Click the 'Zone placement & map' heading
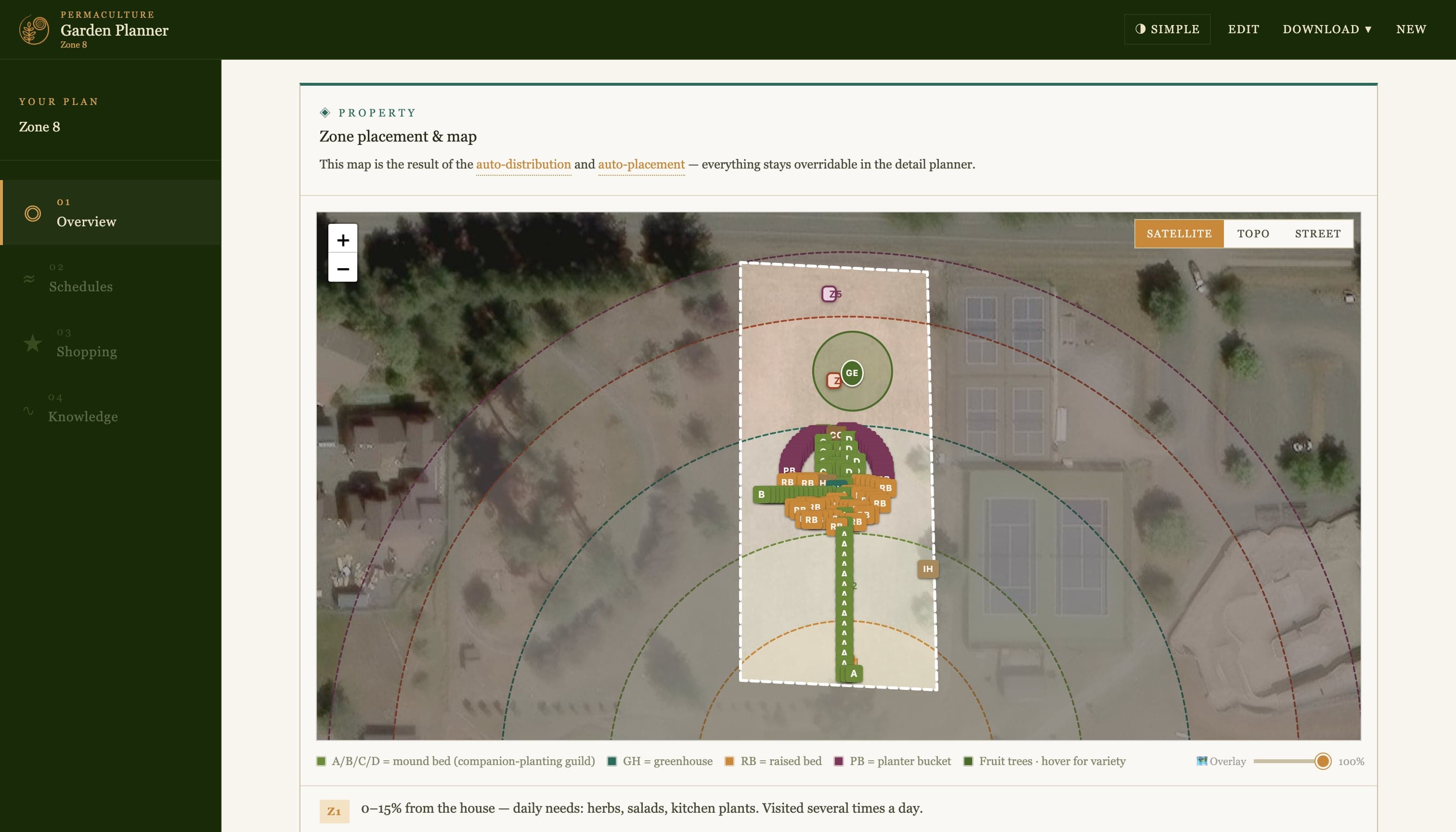 398,137
